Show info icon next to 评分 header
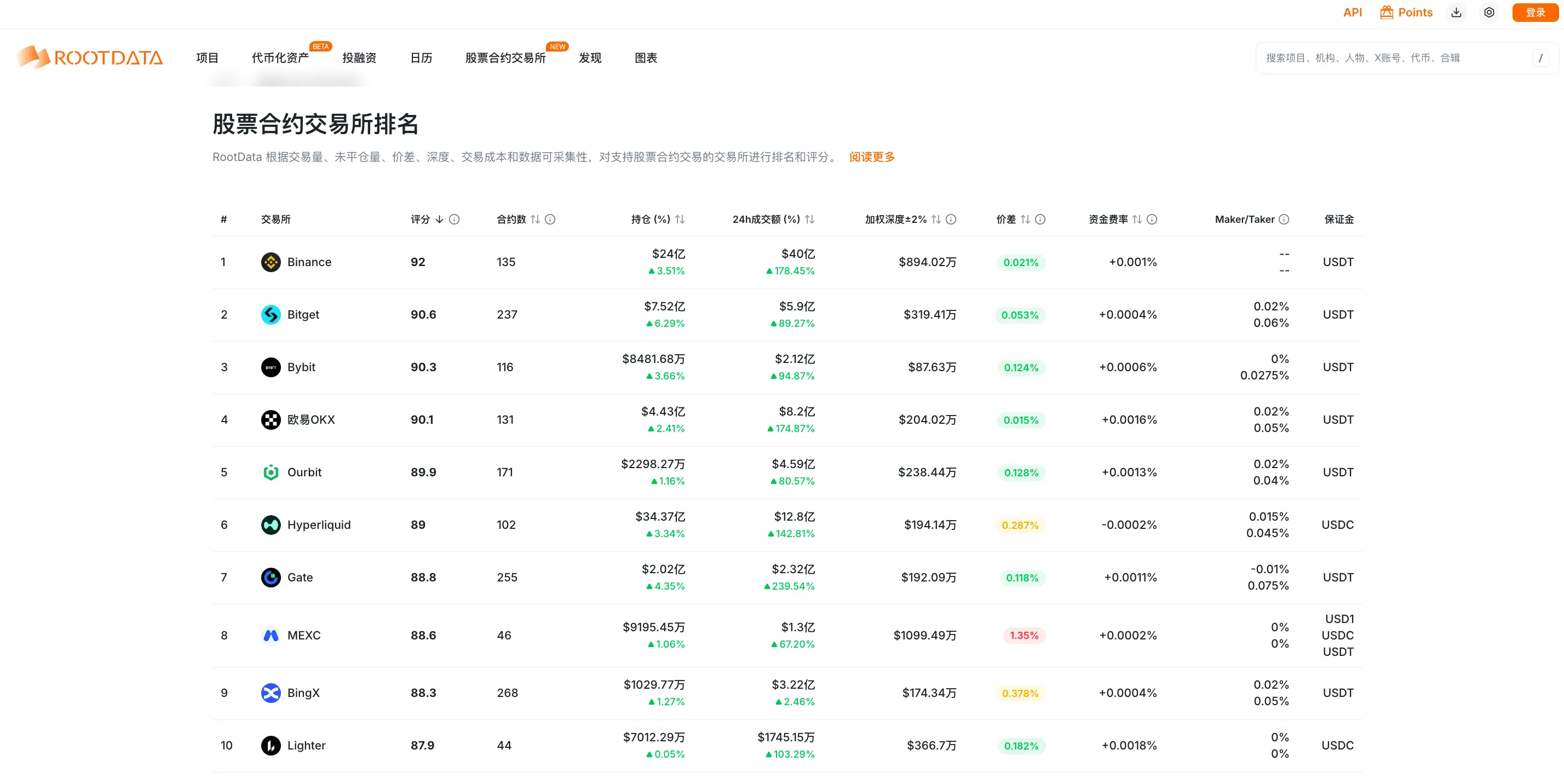The height and width of the screenshot is (784, 1564). (x=454, y=219)
